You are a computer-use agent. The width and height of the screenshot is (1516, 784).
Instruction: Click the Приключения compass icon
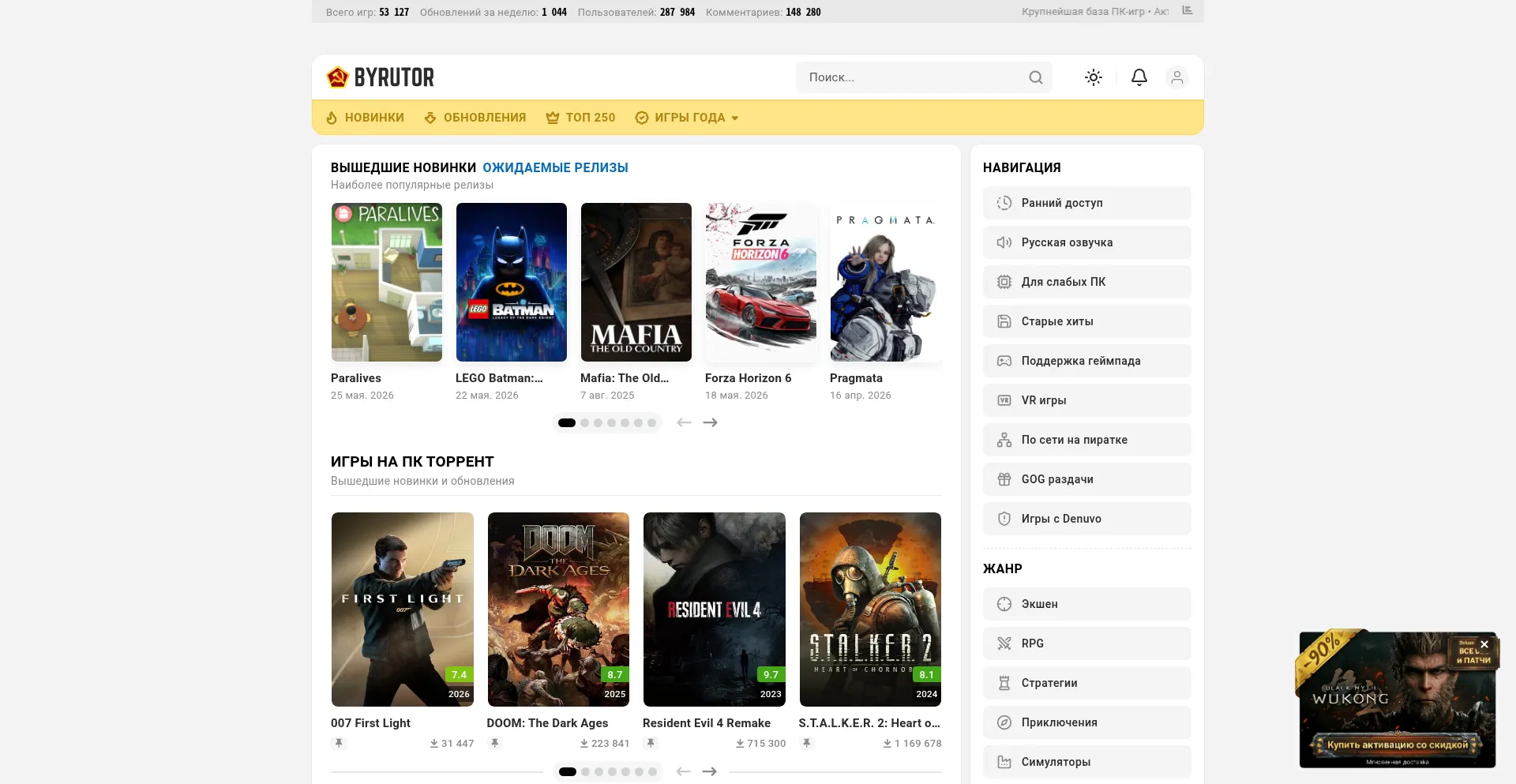pyautogui.click(x=1004, y=722)
